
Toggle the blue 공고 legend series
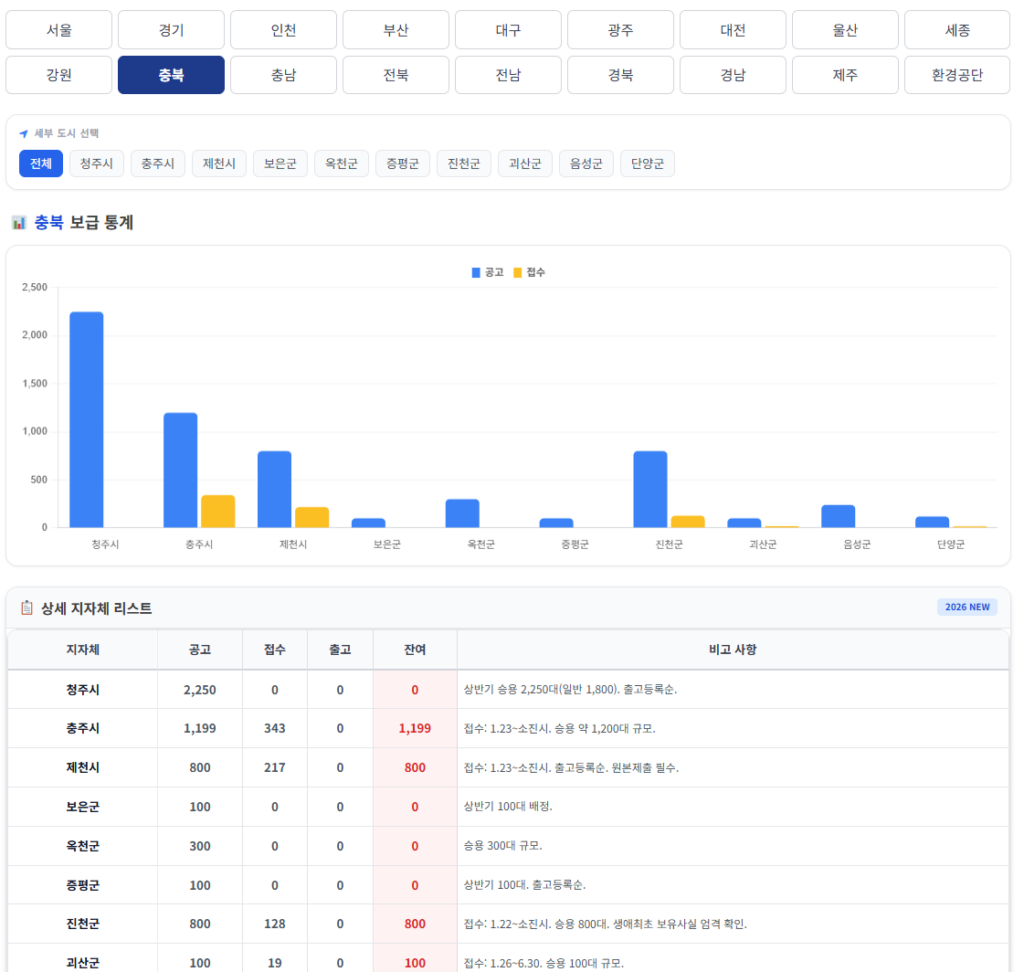click(488, 272)
